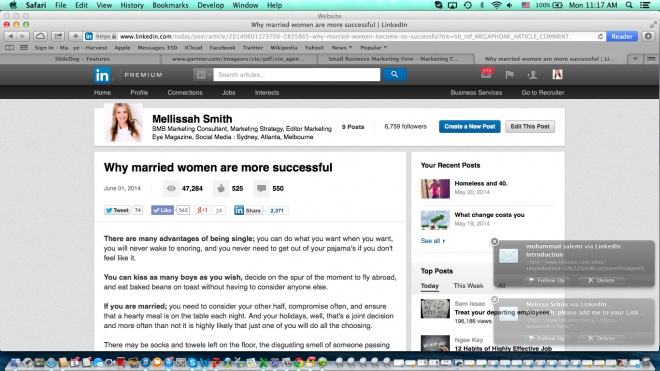Click Safari forward arrow button
The width and height of the screenshot is (660, 371).
tap(23, 36)
